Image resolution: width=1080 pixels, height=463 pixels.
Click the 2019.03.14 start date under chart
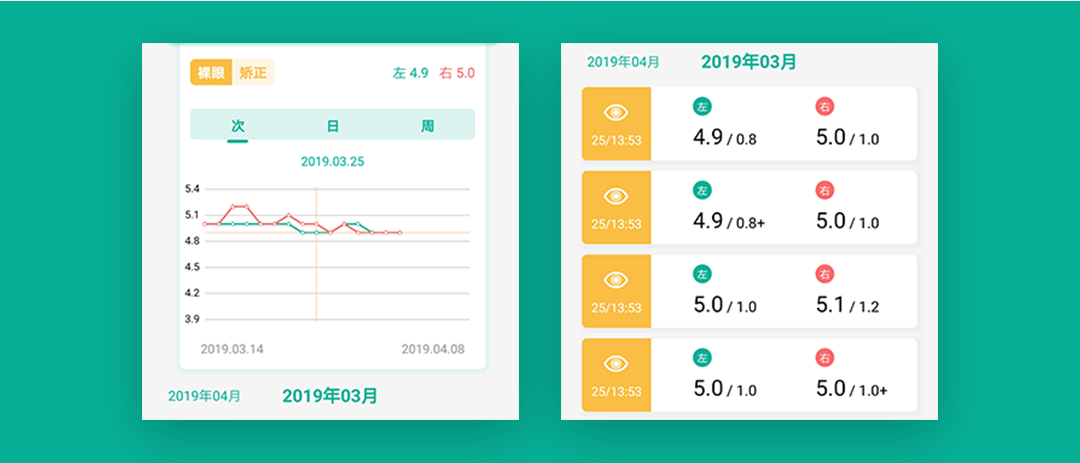pyautogui.click(x=232, y=349)
